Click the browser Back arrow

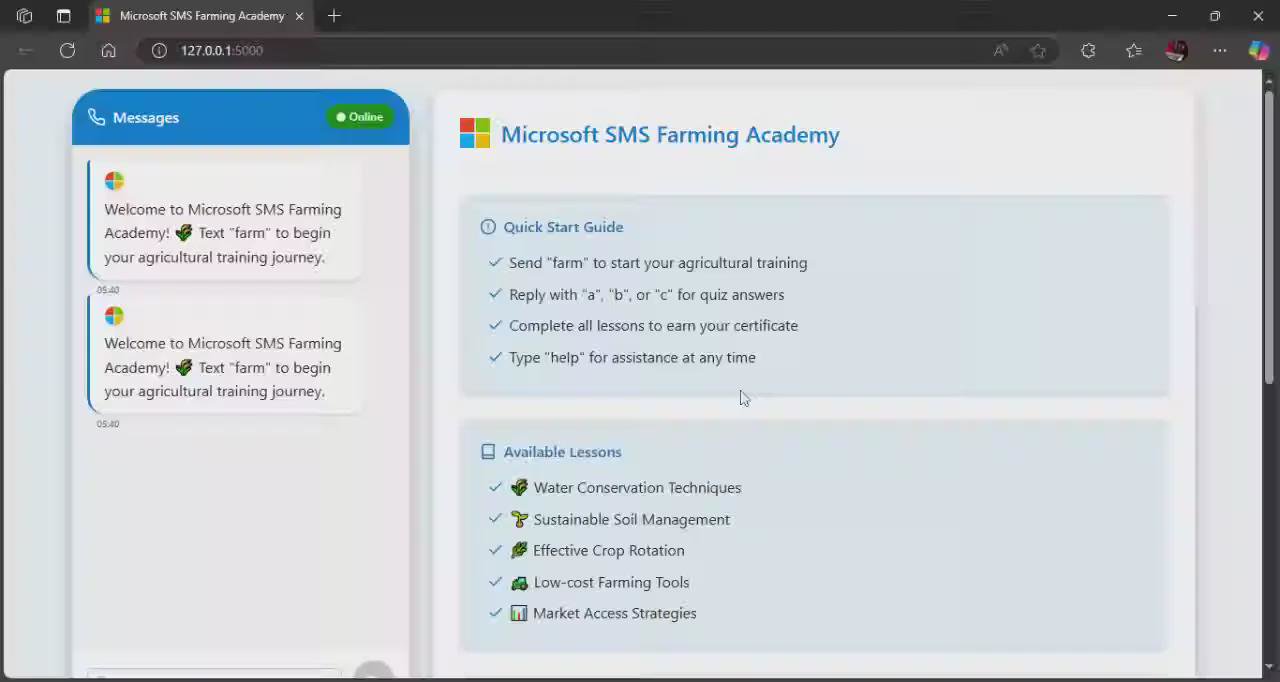(26, 50)
